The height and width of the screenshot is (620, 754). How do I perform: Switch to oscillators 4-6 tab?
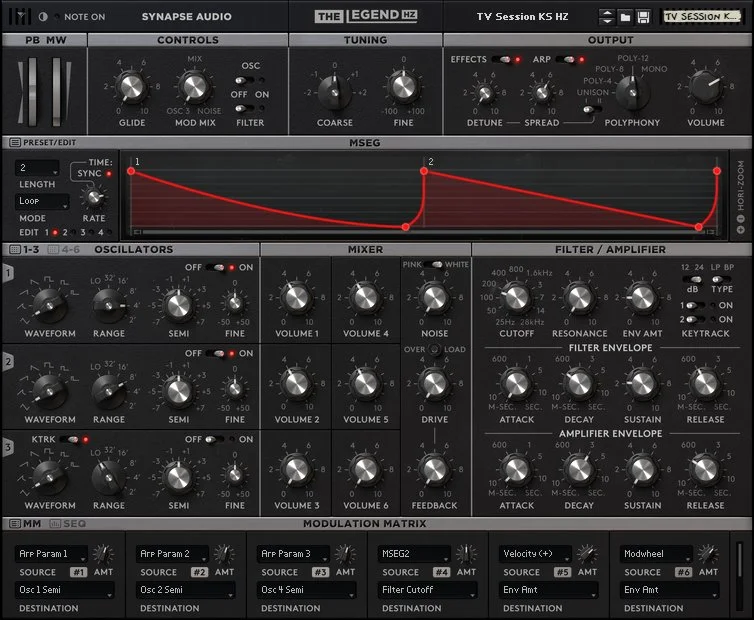point(64,249)
